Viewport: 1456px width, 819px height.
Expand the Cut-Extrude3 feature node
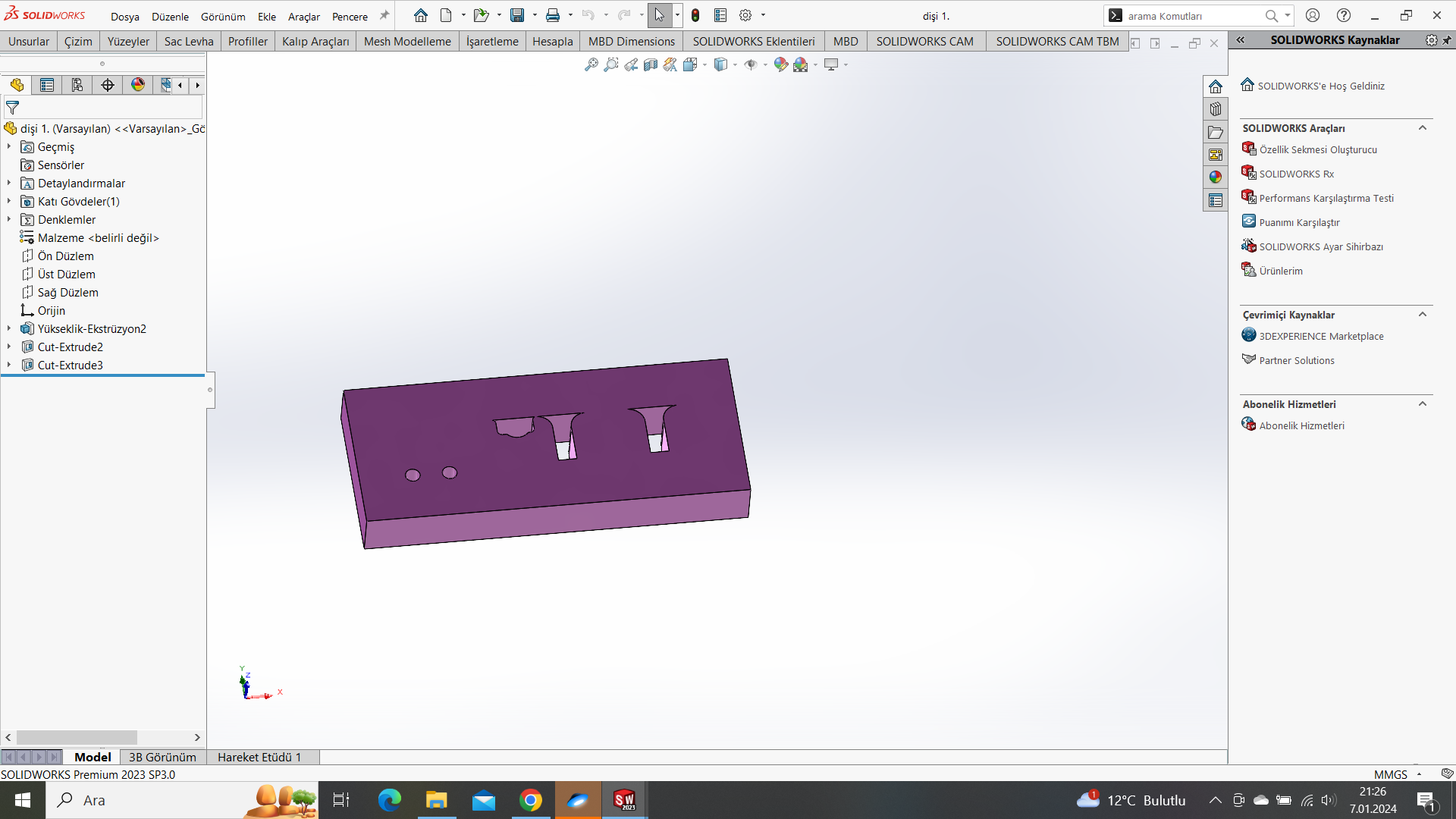click(x=9, y=365)
